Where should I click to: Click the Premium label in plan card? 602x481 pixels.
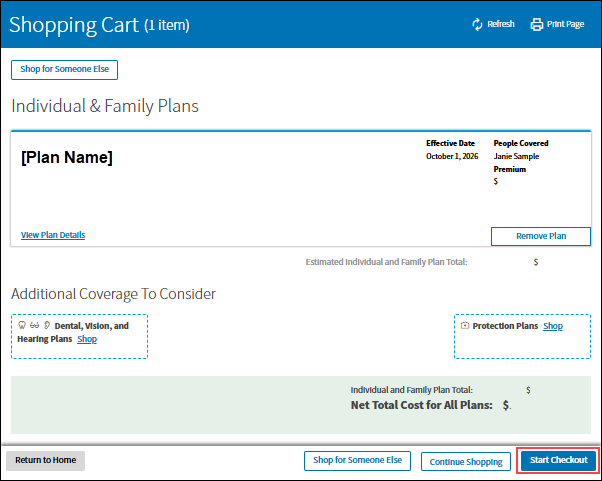click(x=509, y=169)
